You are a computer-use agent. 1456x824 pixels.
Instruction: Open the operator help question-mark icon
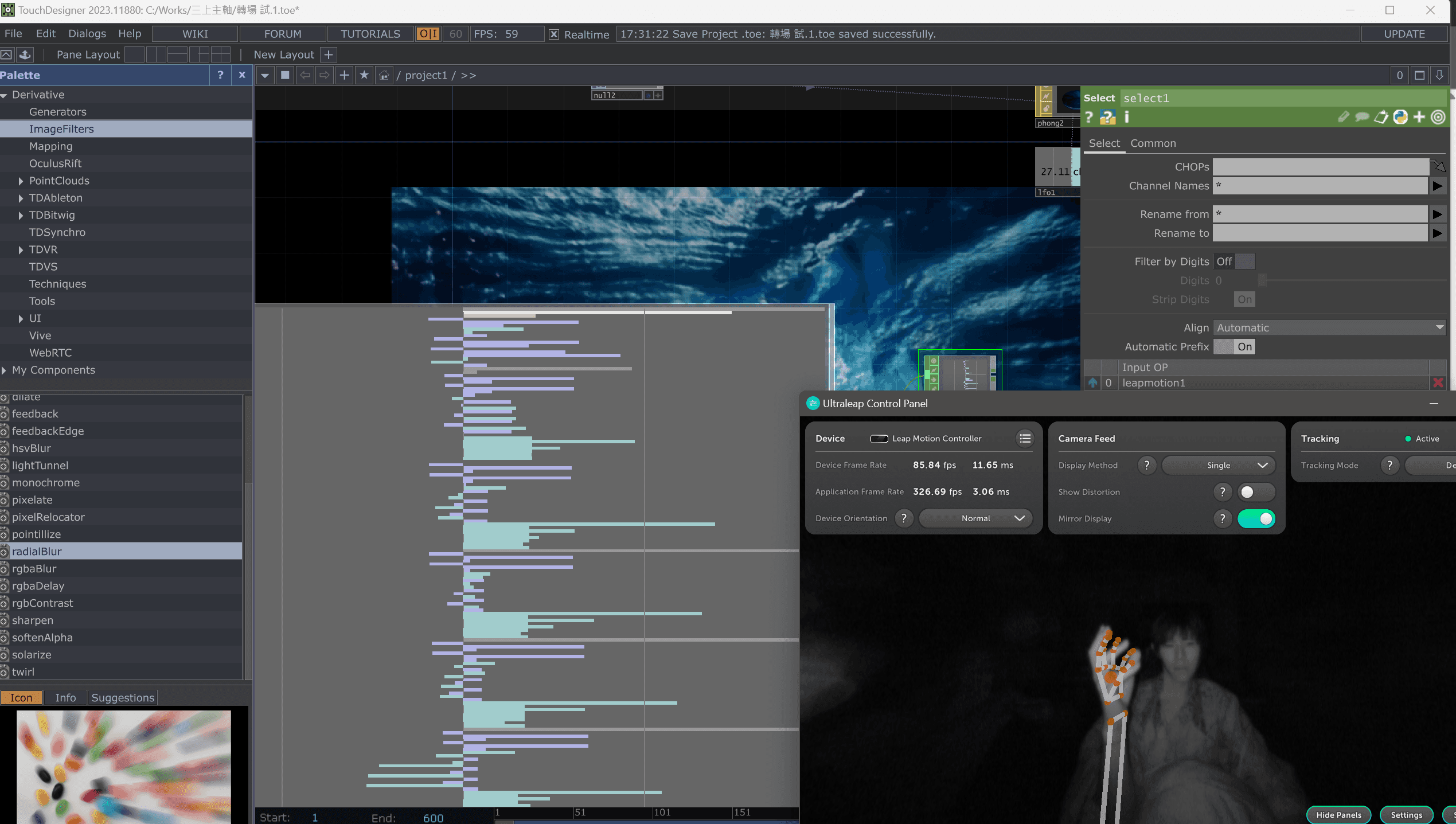click(1089, 118)
